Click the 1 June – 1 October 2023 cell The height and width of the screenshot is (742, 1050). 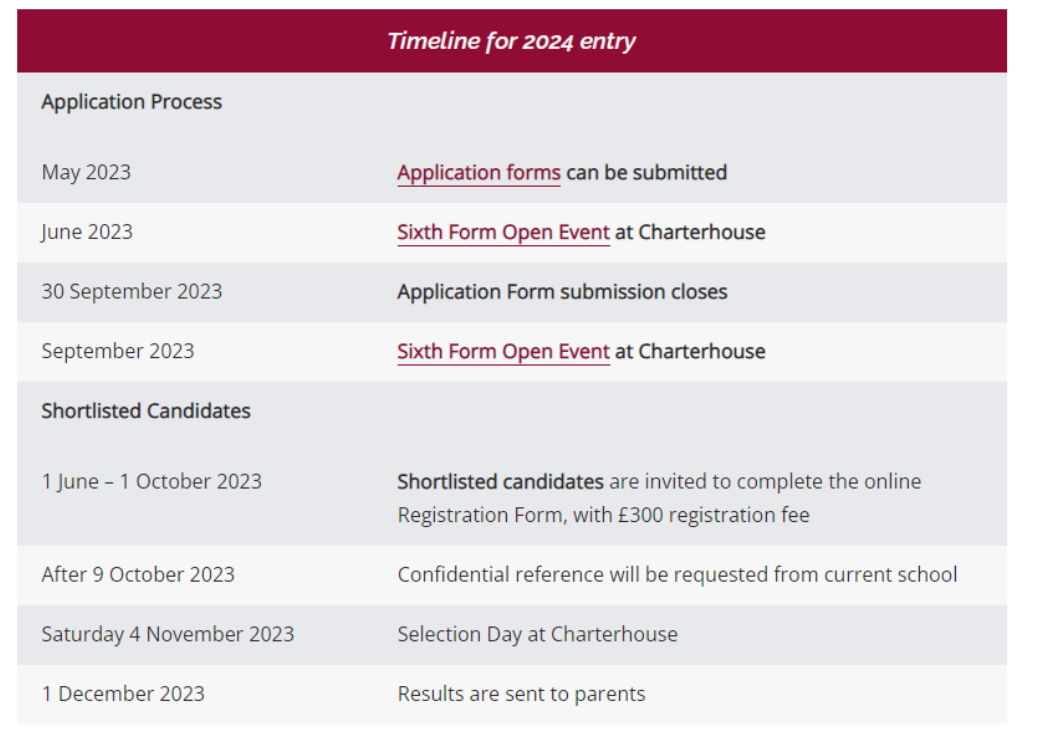(152, 482)
